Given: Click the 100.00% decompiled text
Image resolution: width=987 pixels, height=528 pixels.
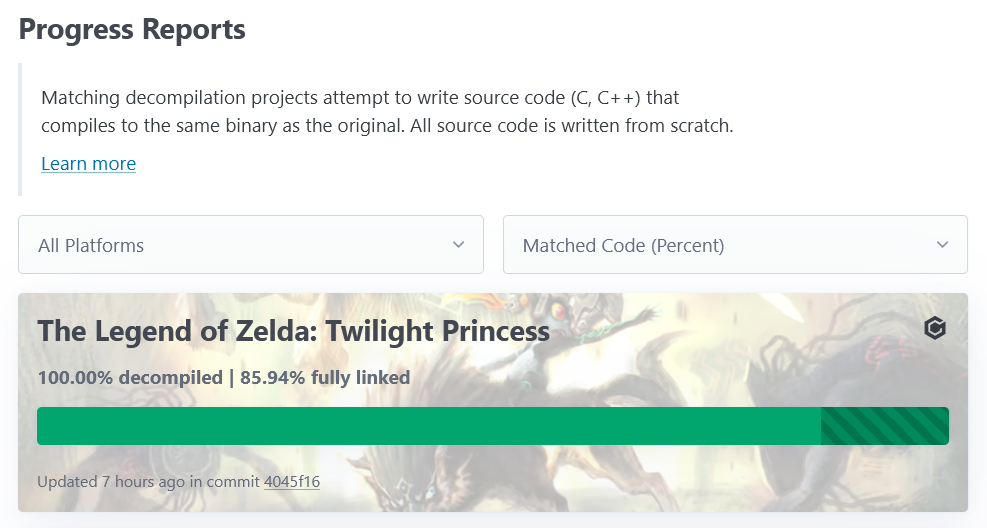Looking at the screenshot, I should tap(130, 378).
